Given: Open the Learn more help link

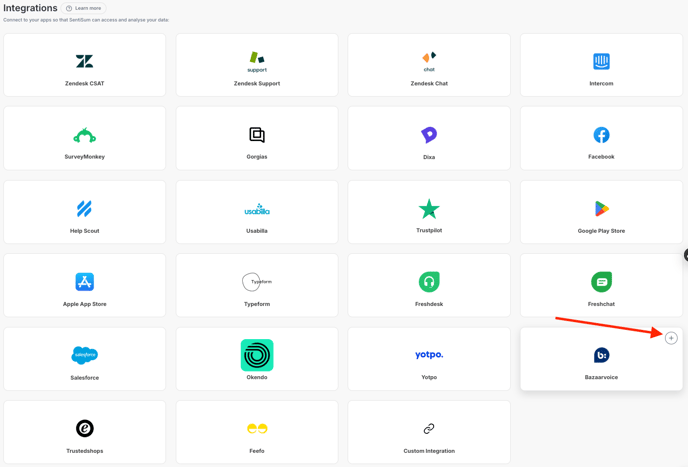Looking at the screenshot, I should [x=83, y=8].
